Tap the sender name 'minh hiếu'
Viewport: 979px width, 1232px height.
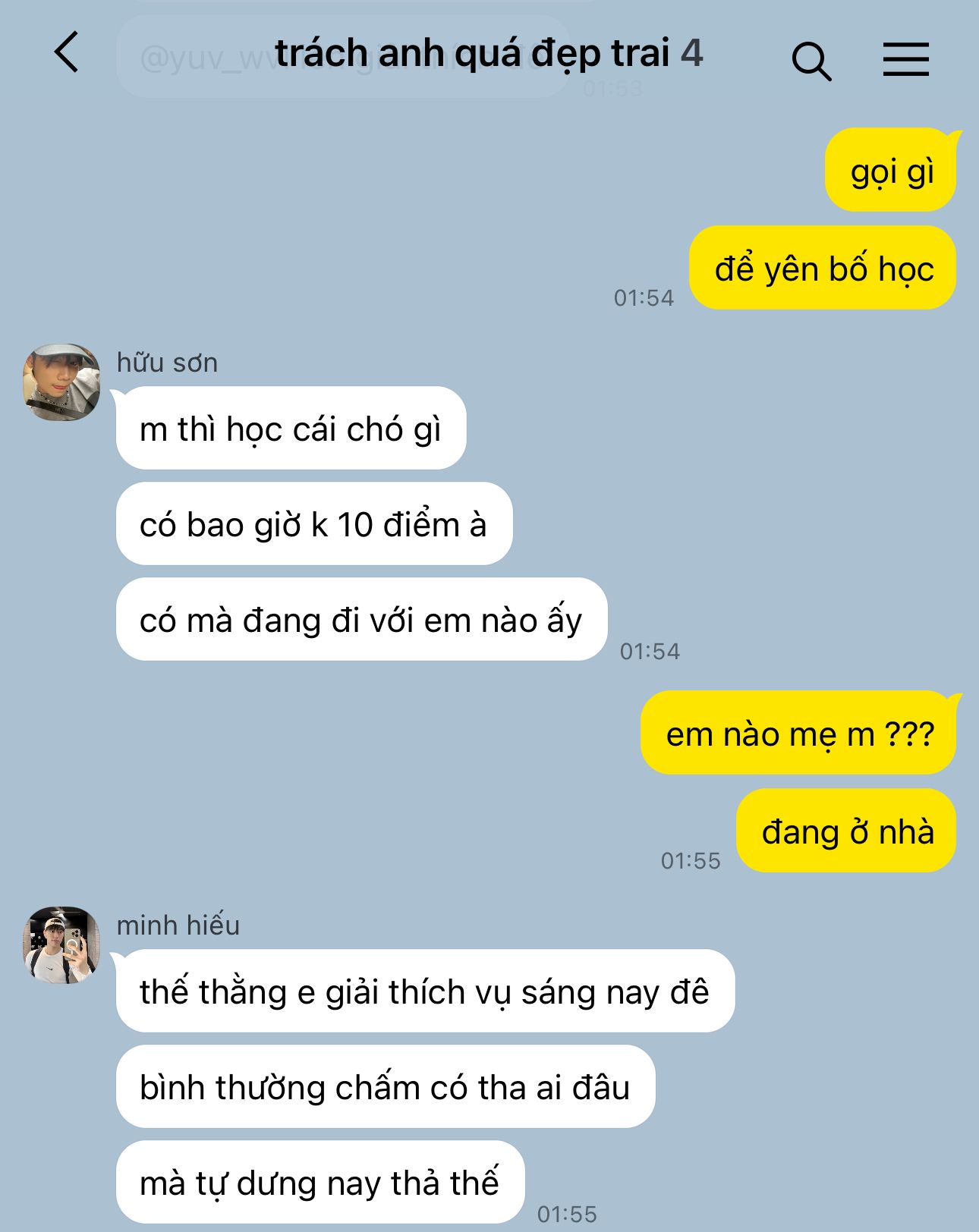178,925
